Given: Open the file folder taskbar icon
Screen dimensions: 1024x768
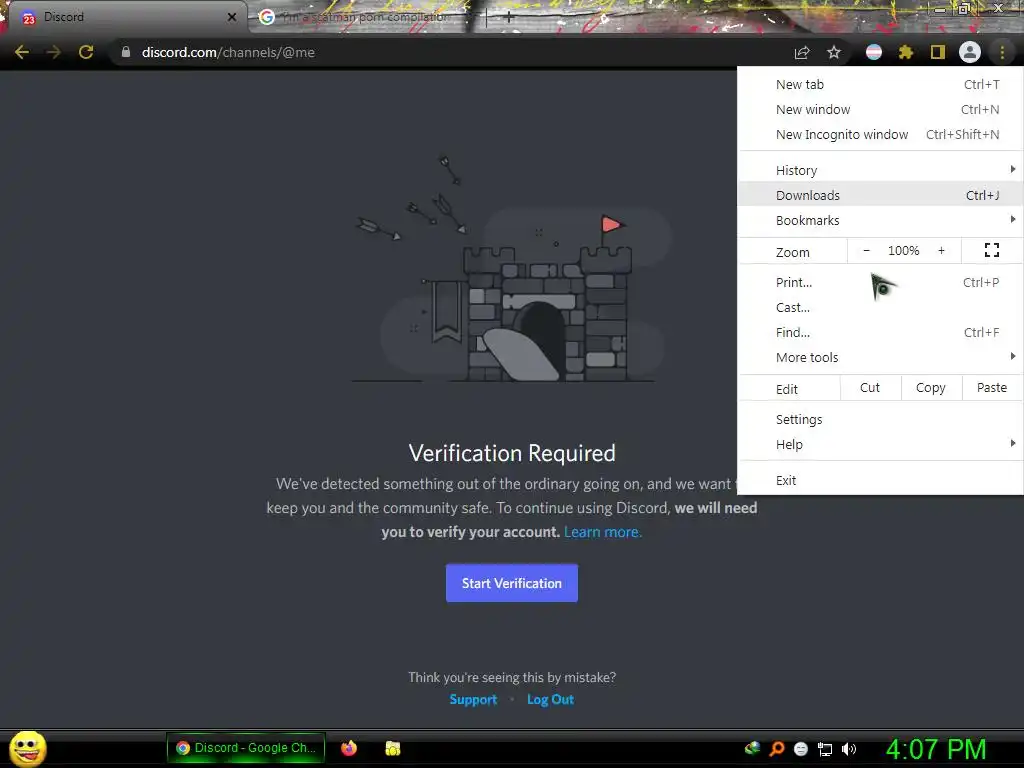Looking at the screenshot, I should click(x=392, y=748).
